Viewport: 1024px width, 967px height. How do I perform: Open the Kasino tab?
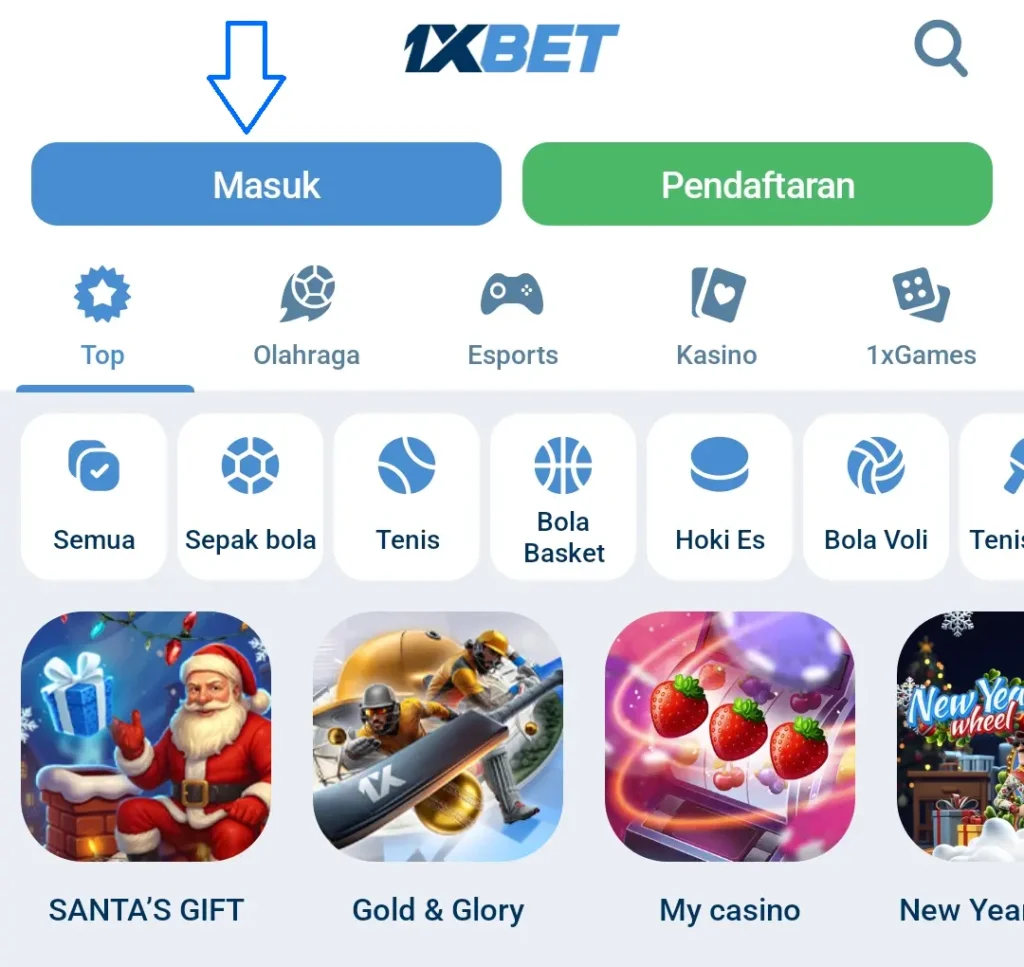(x=717, y=319)
